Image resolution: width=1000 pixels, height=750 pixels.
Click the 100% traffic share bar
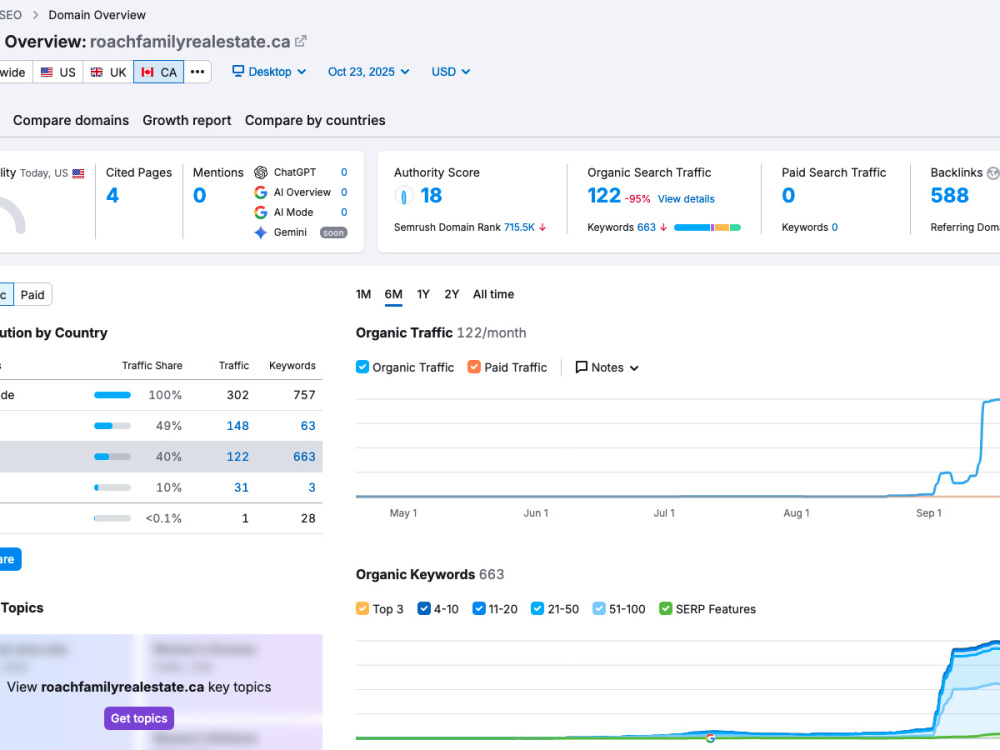tap(112, 395)
